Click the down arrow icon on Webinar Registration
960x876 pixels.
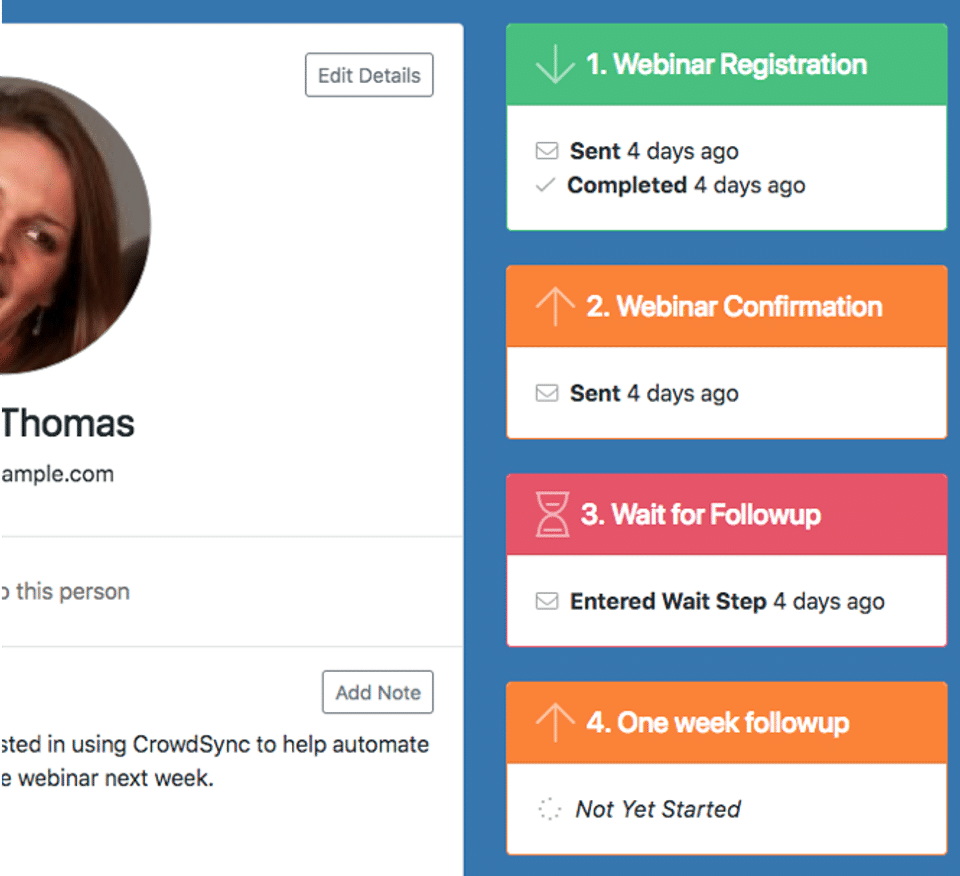click(x=555, y=65)
